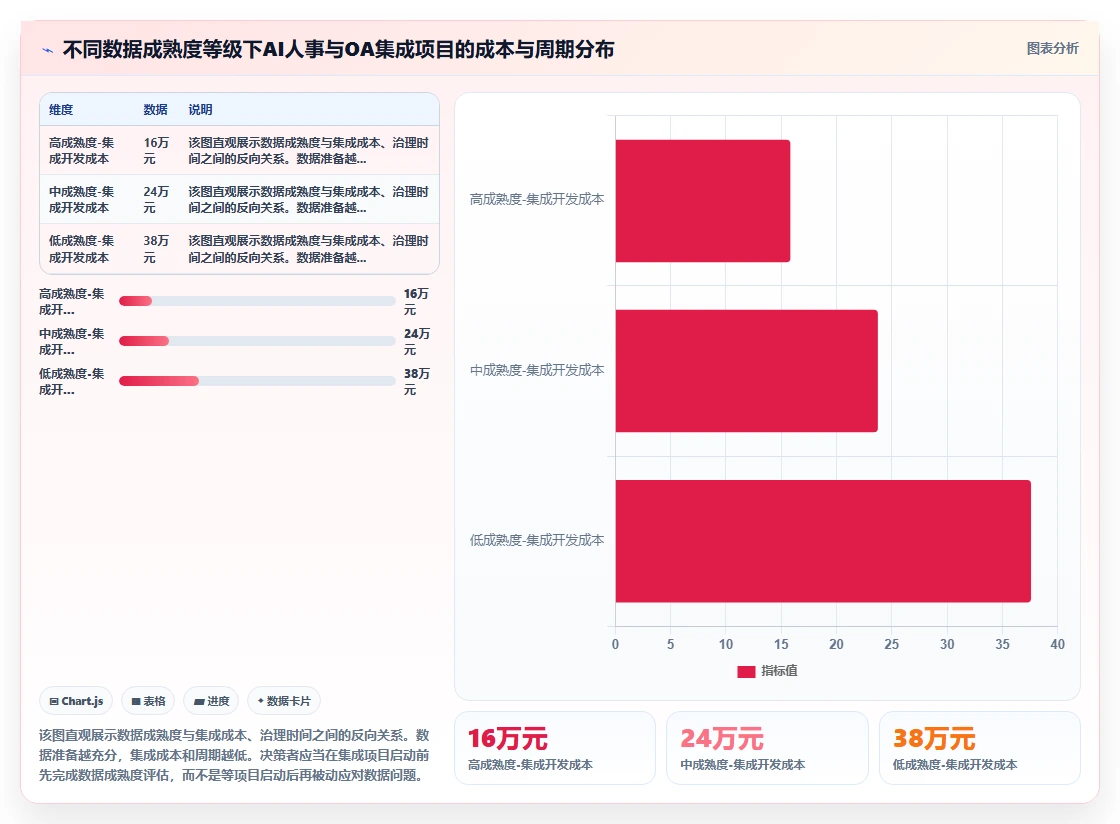This screenshot has width=1120, height=824.
Task: Click the 高成熟度 progress bar showing 16万元
Action: click(x=257, y=301)
